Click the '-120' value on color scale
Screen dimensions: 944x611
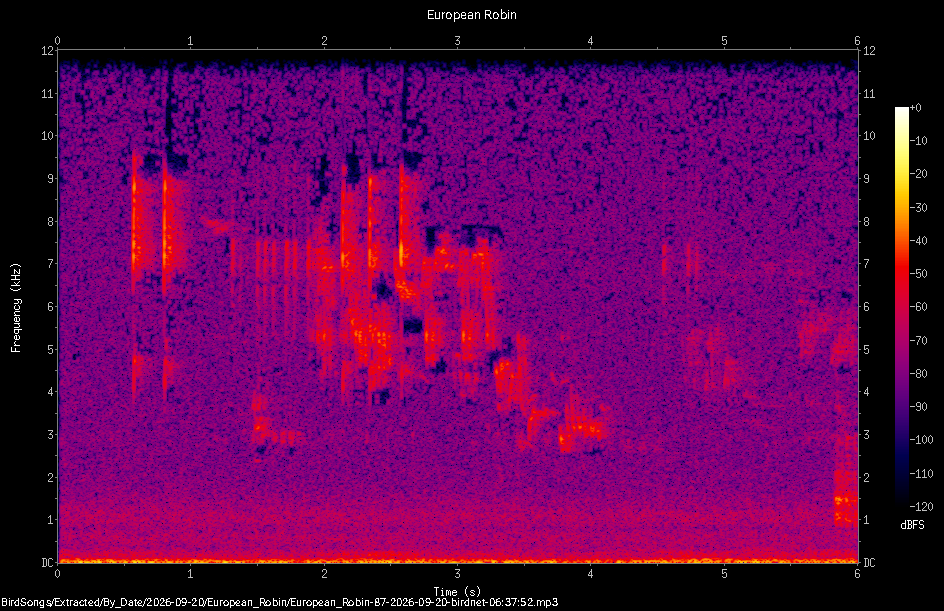pos(922,506)
